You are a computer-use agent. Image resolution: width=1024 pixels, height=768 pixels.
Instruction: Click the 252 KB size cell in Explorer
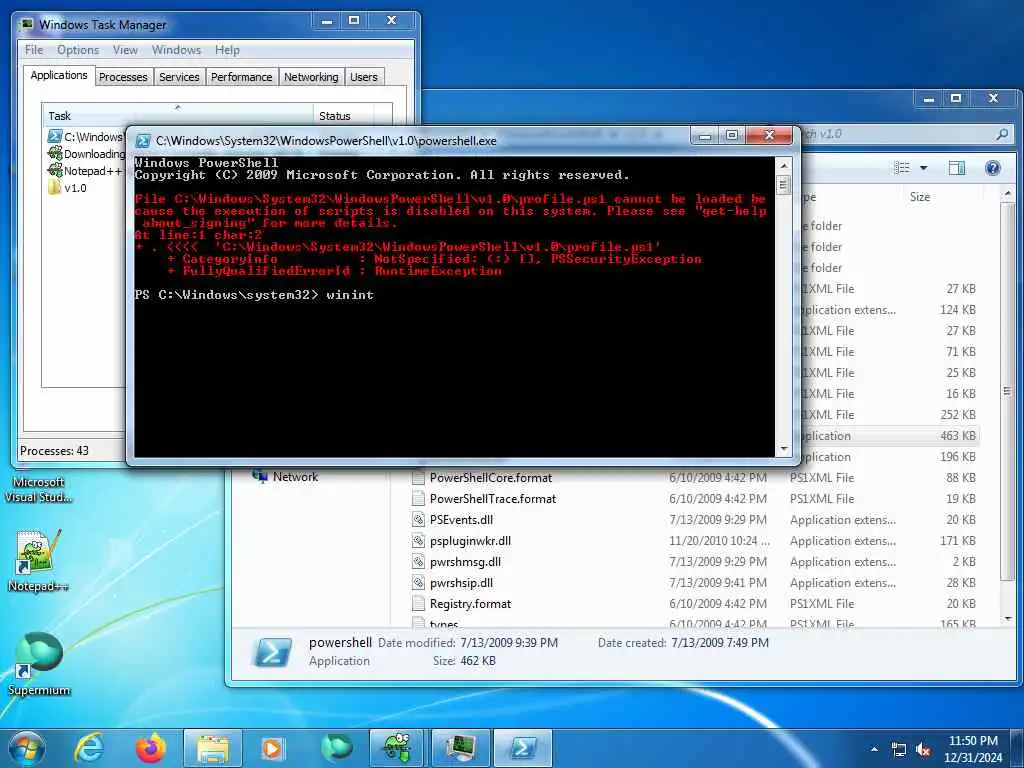click(x=958, y=415)
